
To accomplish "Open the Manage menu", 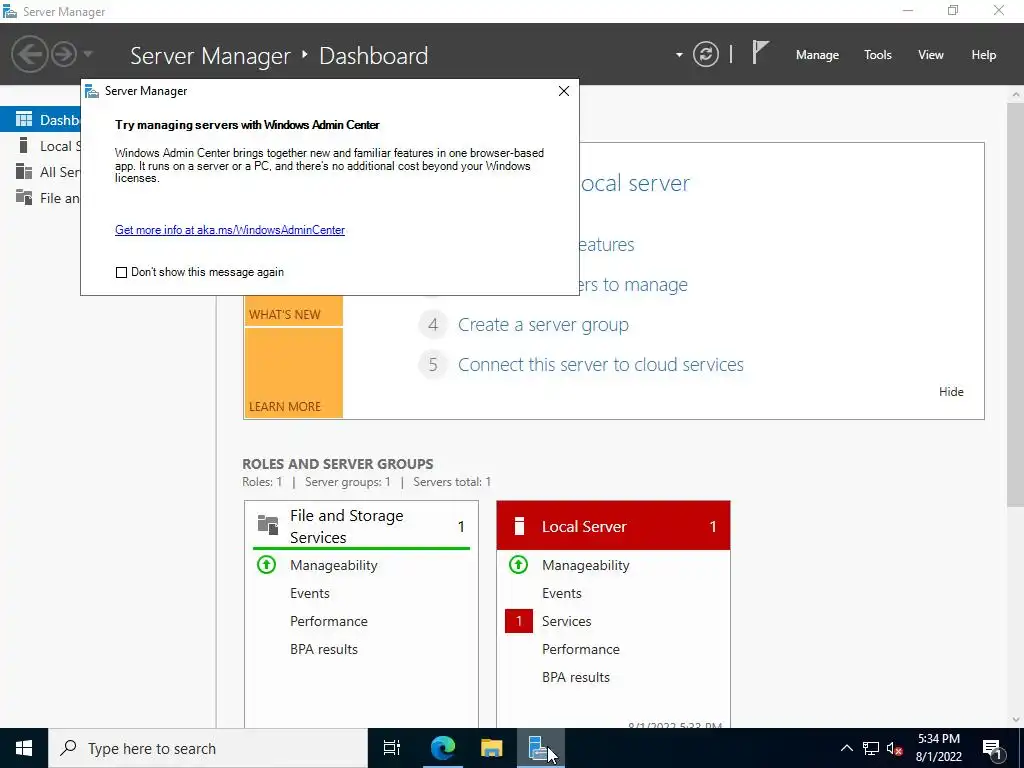I will coord(817,55).
